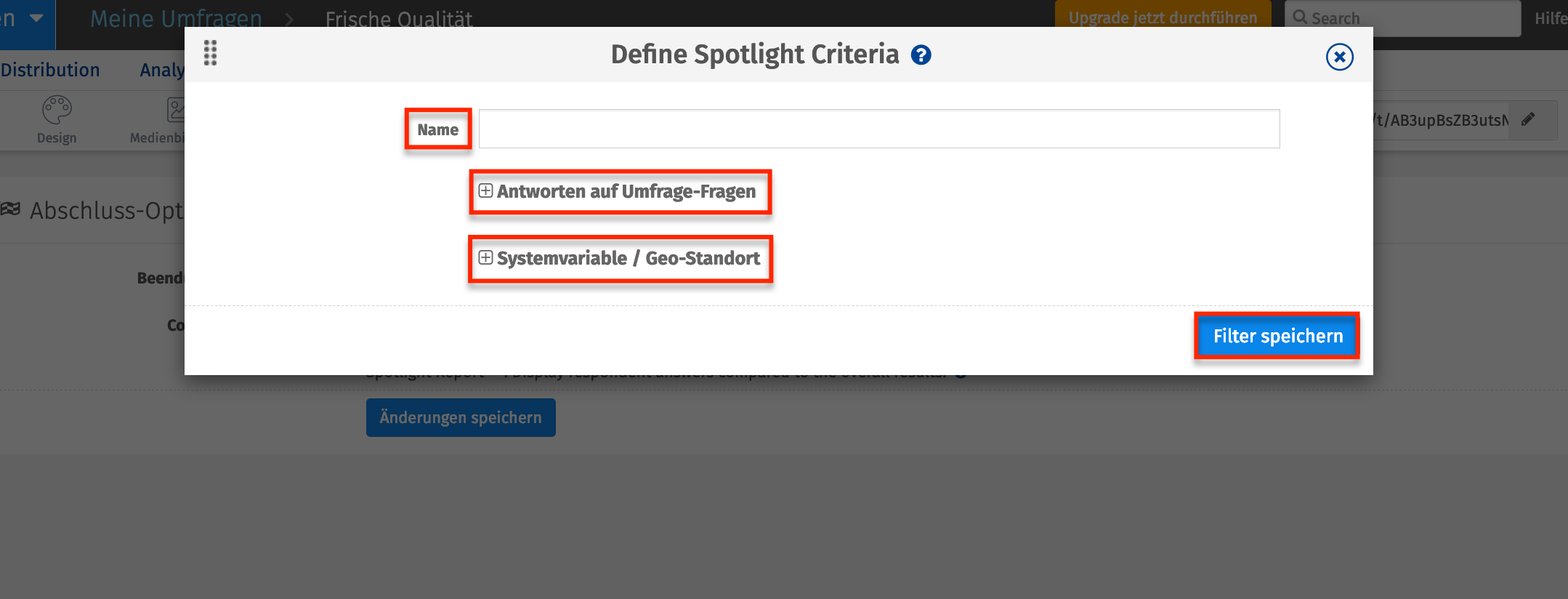Image resolution: width=1568 pixels, height=599 pixels.
Task: Go to Meine Umfragen via the breadcrumb
Action: (175, 18)
